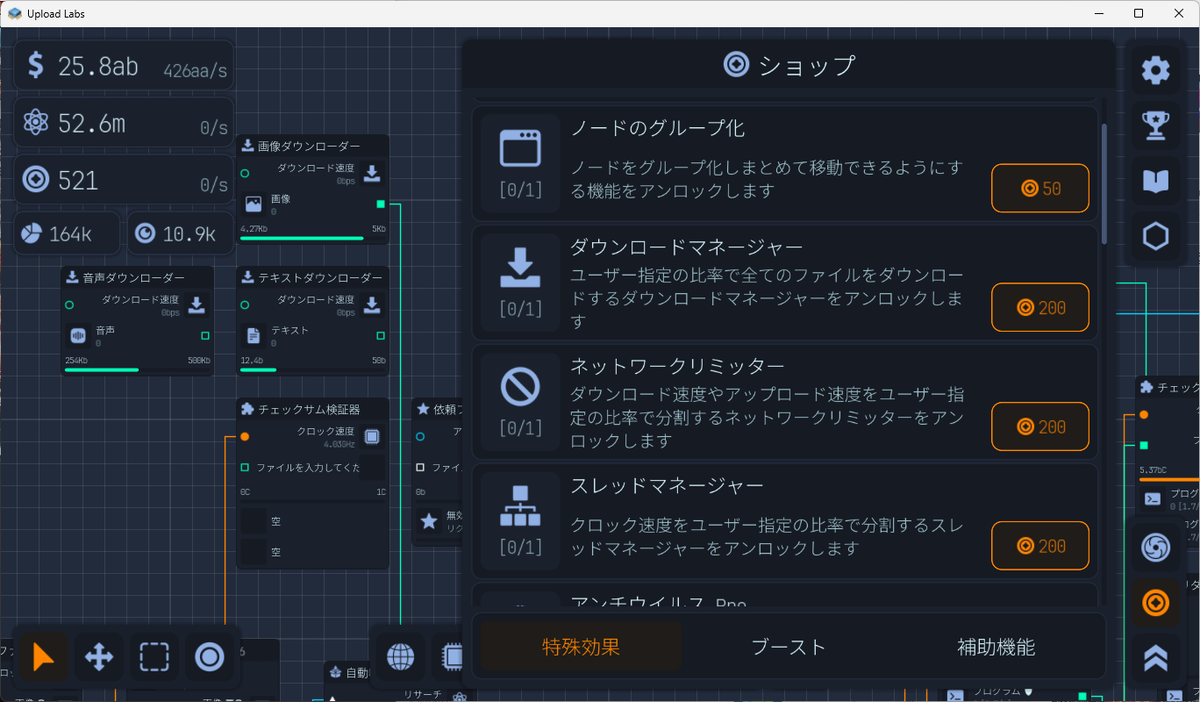1200x702 pixels.
Task: Click the 426aa/s income rate
Action: click(194, 70)
